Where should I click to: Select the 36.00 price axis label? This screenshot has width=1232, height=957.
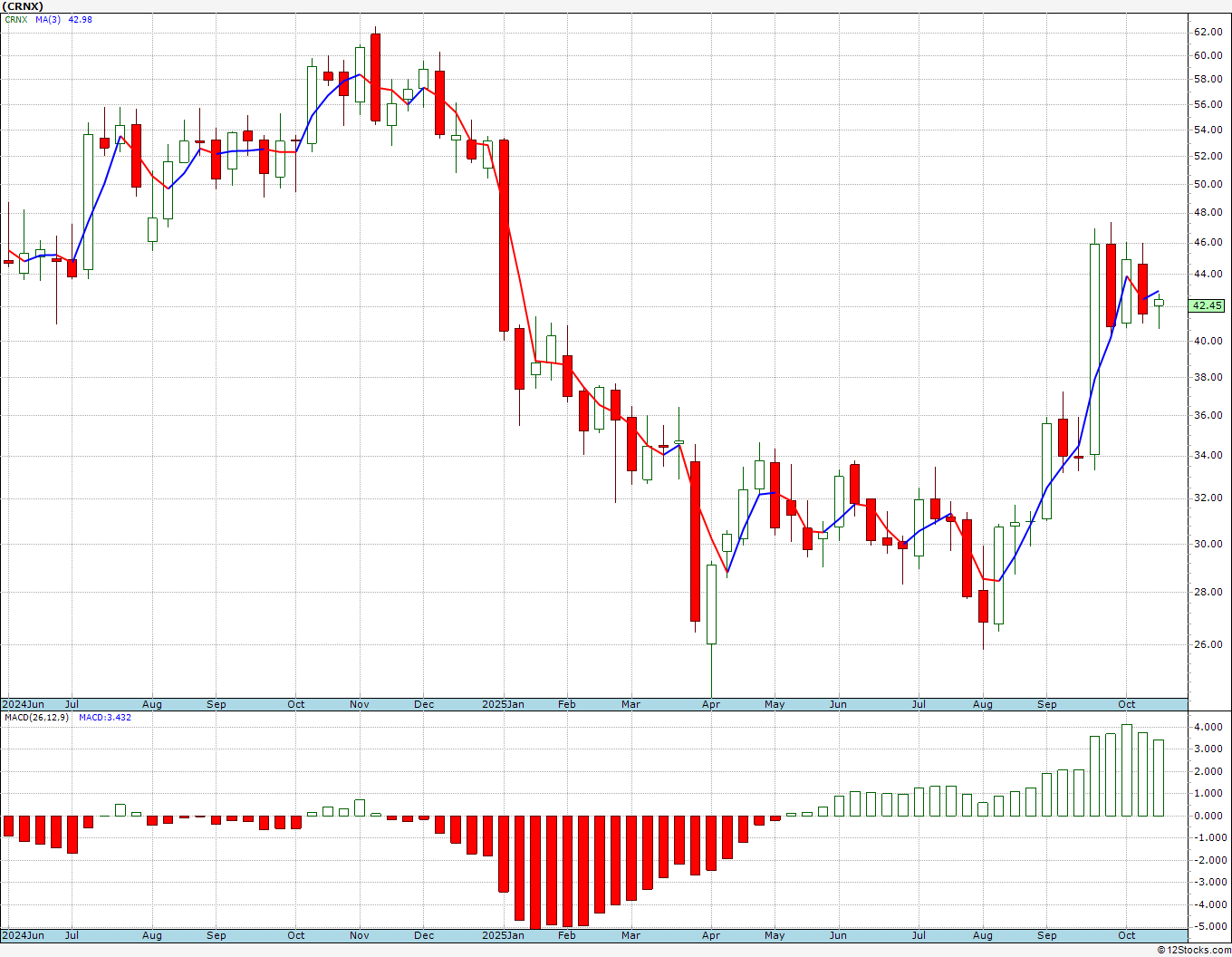point(1208,415)
